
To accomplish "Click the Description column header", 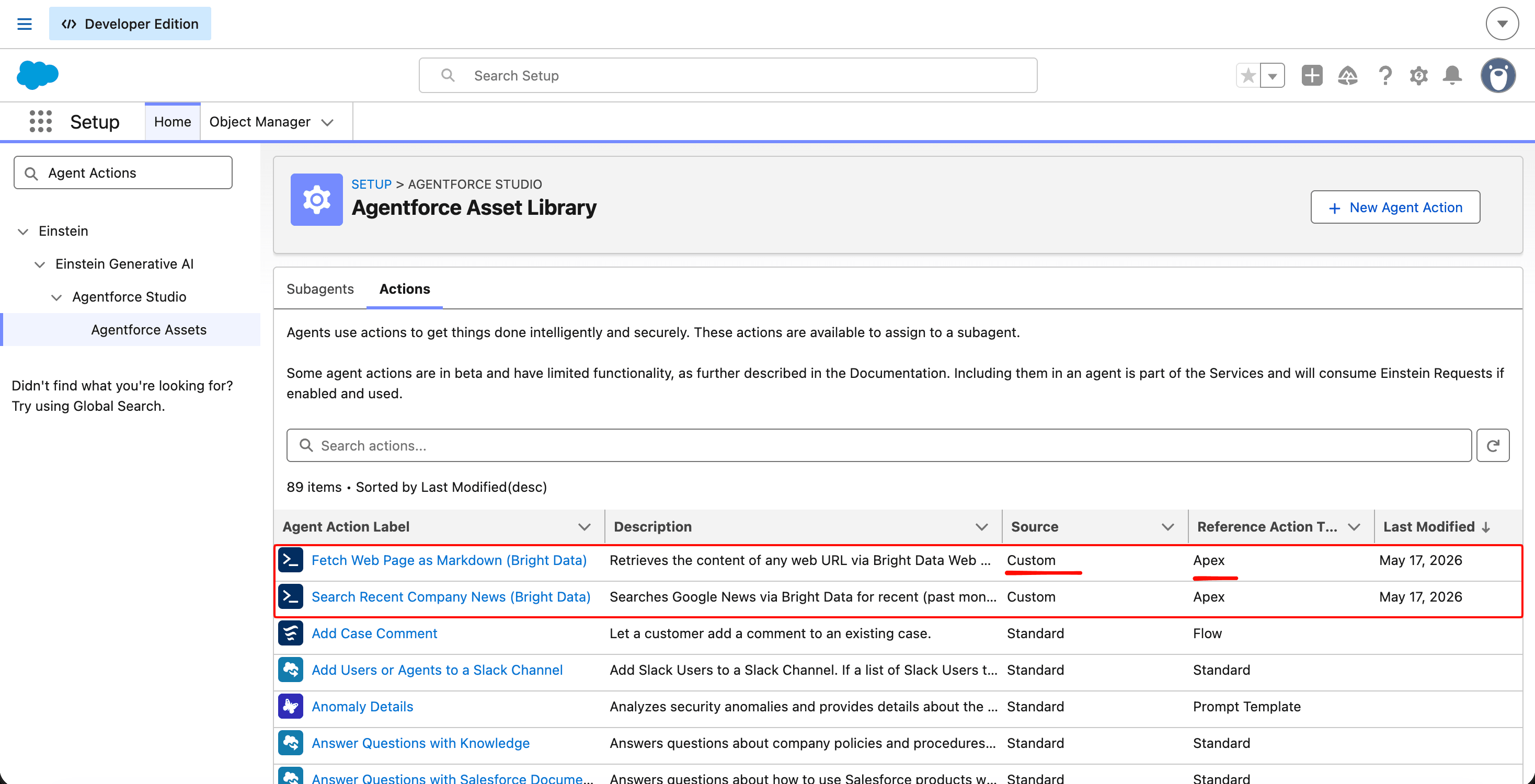I will [652, 527].
